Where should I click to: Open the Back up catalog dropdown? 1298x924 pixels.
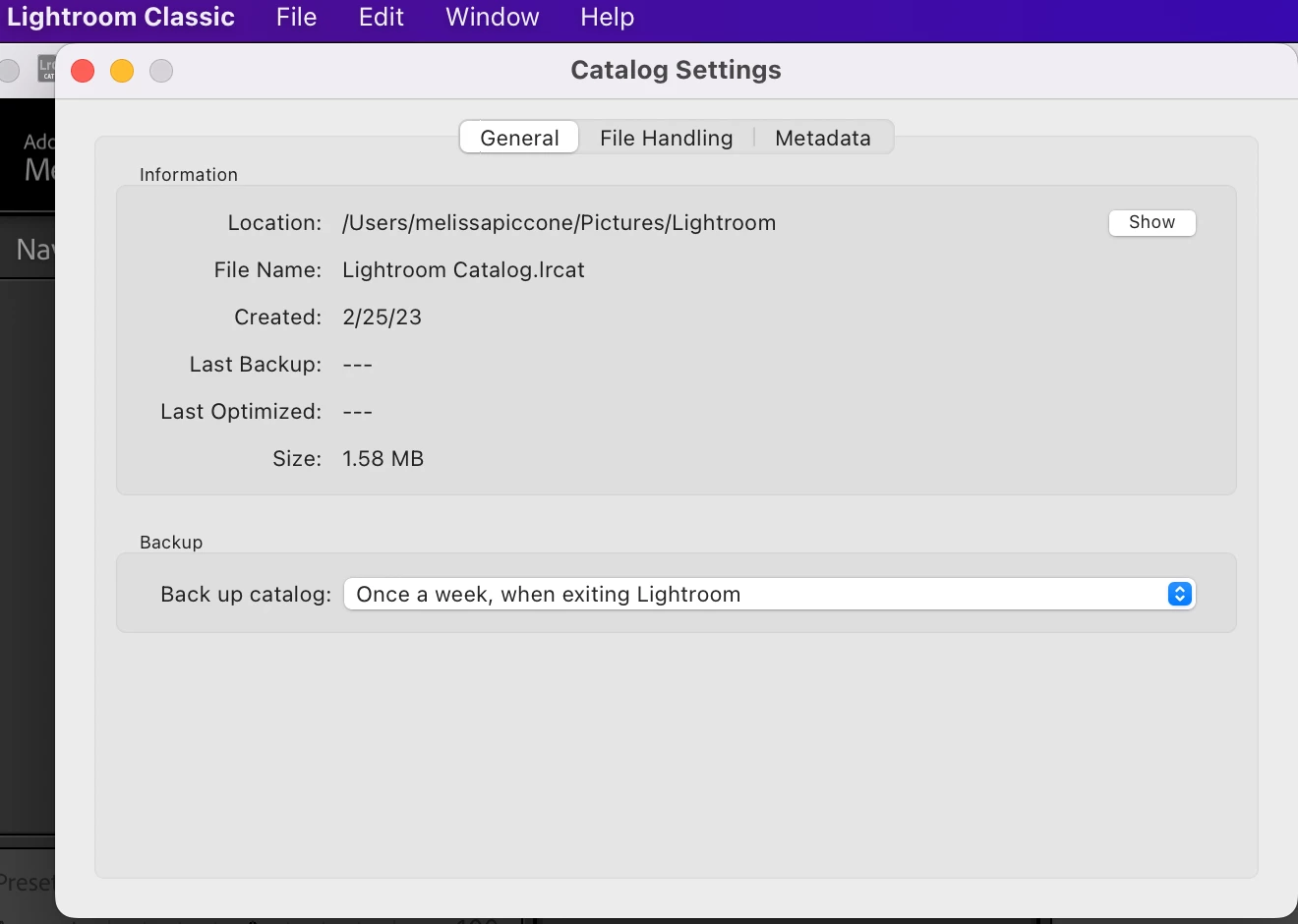click(x=769, y=594)
